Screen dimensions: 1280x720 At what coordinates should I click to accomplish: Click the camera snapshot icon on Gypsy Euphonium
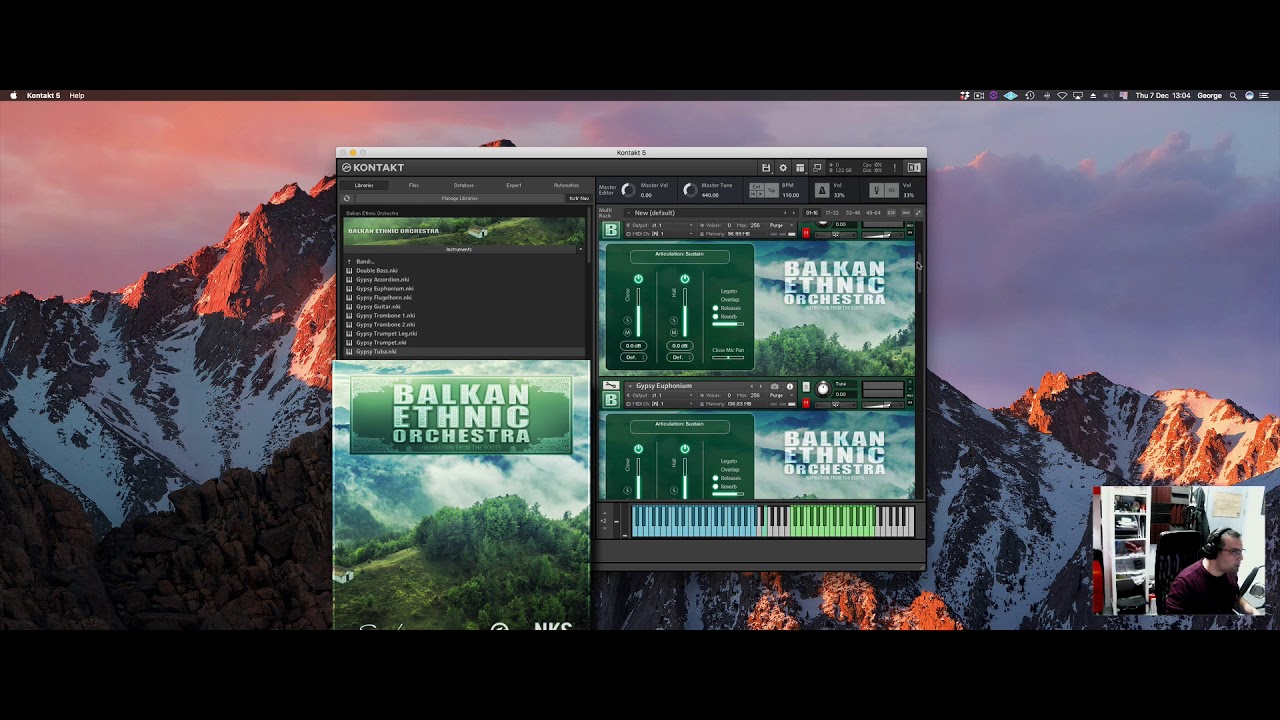coord(775,386)
